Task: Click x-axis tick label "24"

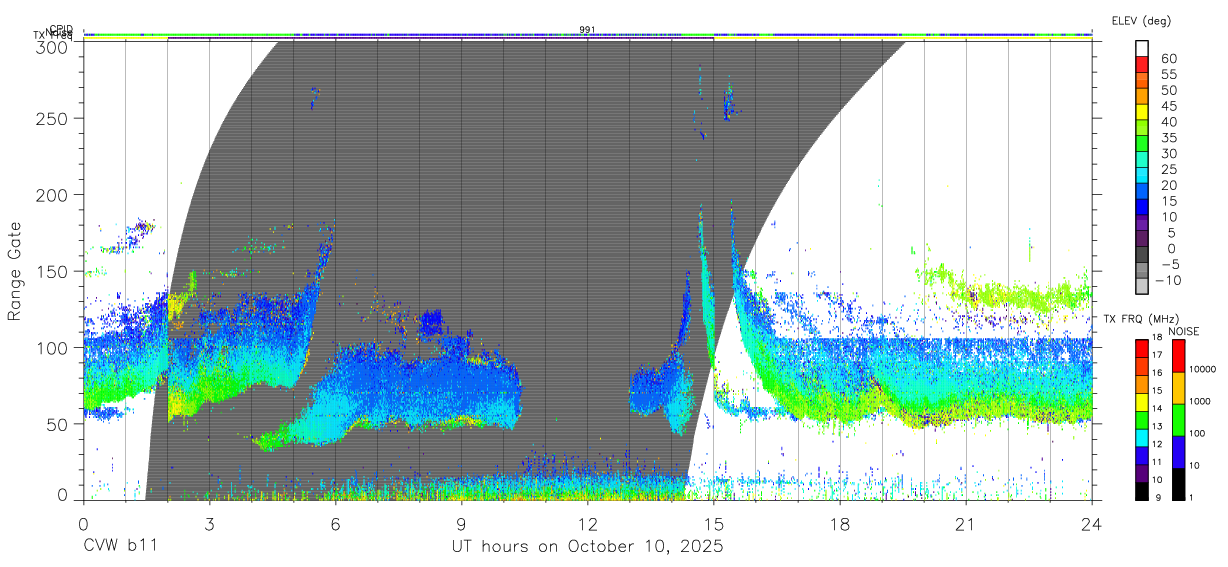Action: point(1092,524)
